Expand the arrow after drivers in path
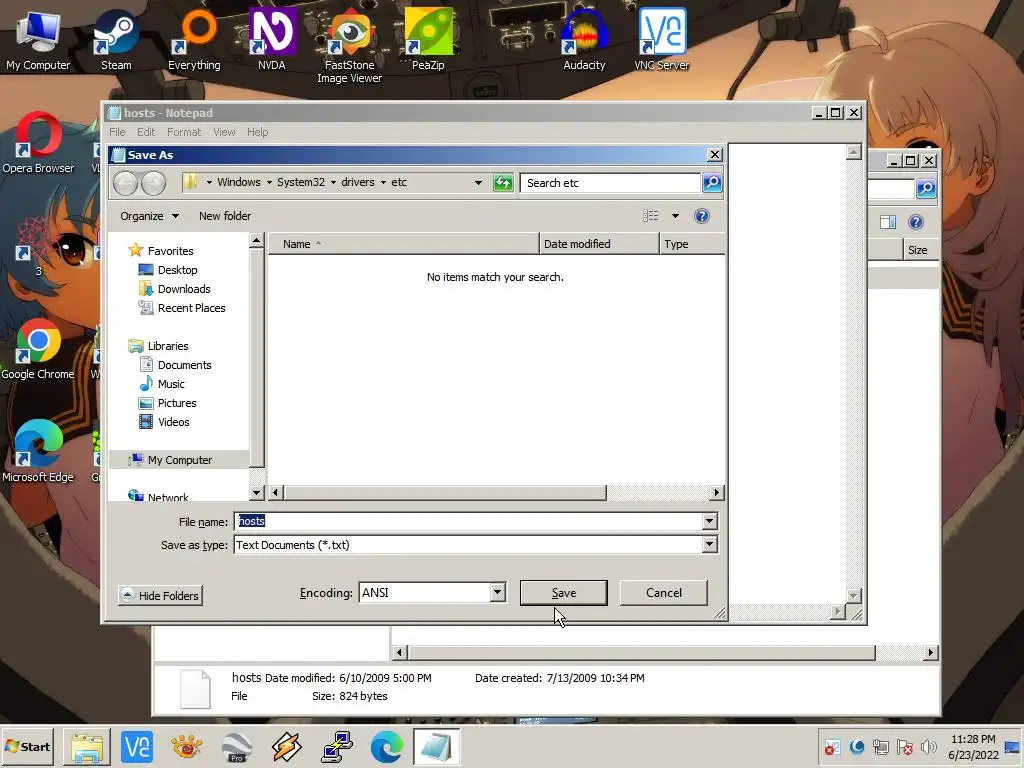The width and height of the screenshot is (1024, 768). tap(383, 183)
